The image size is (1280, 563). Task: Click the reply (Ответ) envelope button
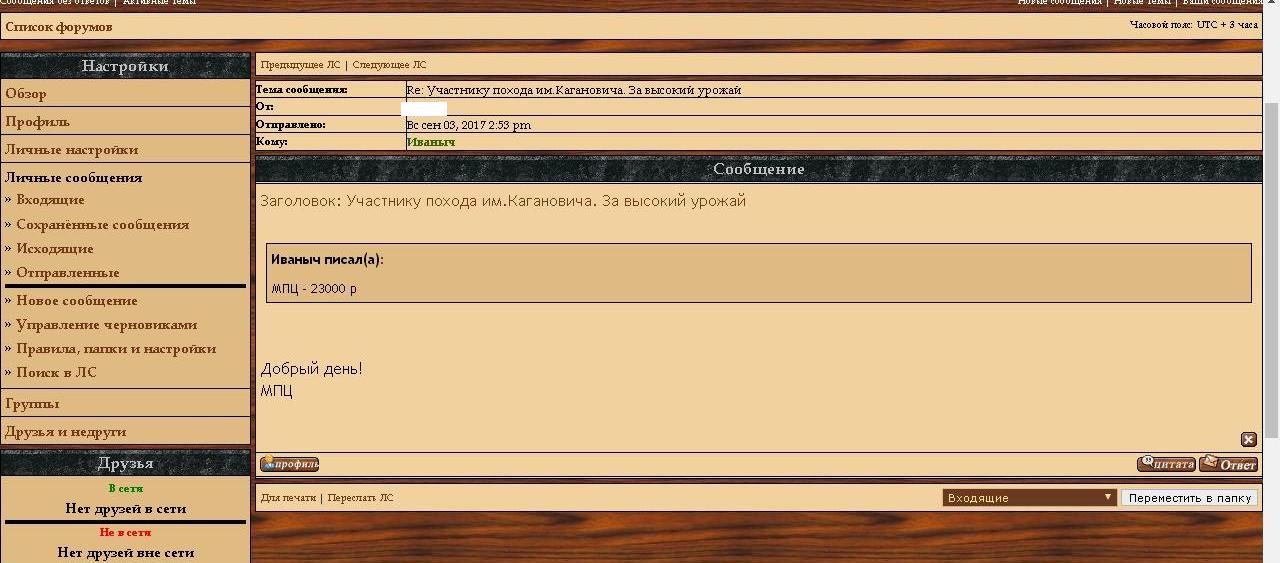pyautogui.click(x=1229, y=464)
